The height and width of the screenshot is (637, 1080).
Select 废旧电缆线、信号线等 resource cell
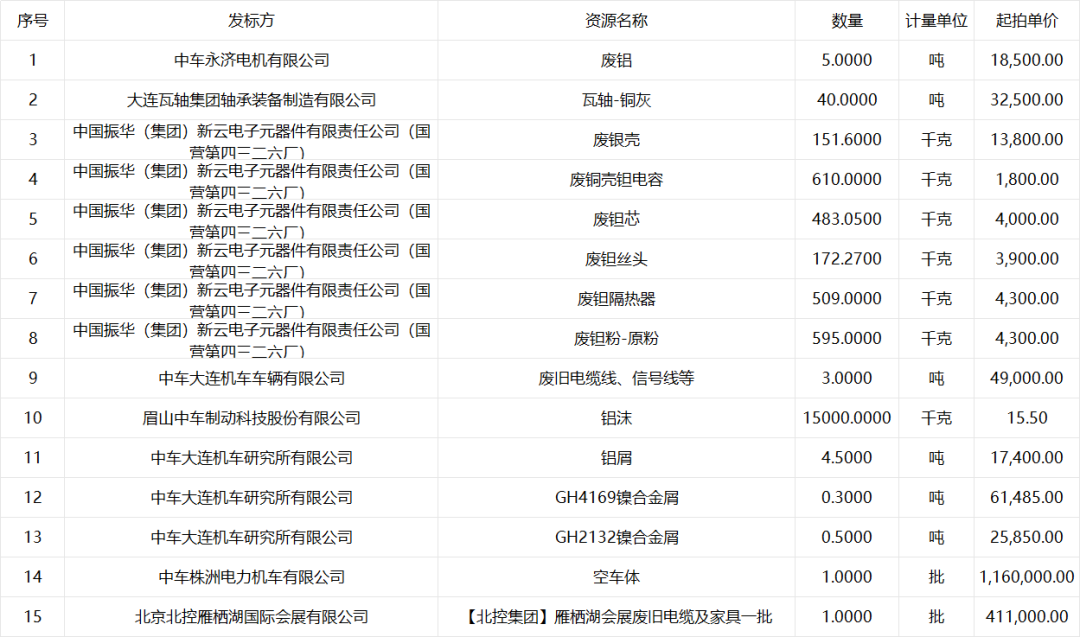tap(616, 379)
